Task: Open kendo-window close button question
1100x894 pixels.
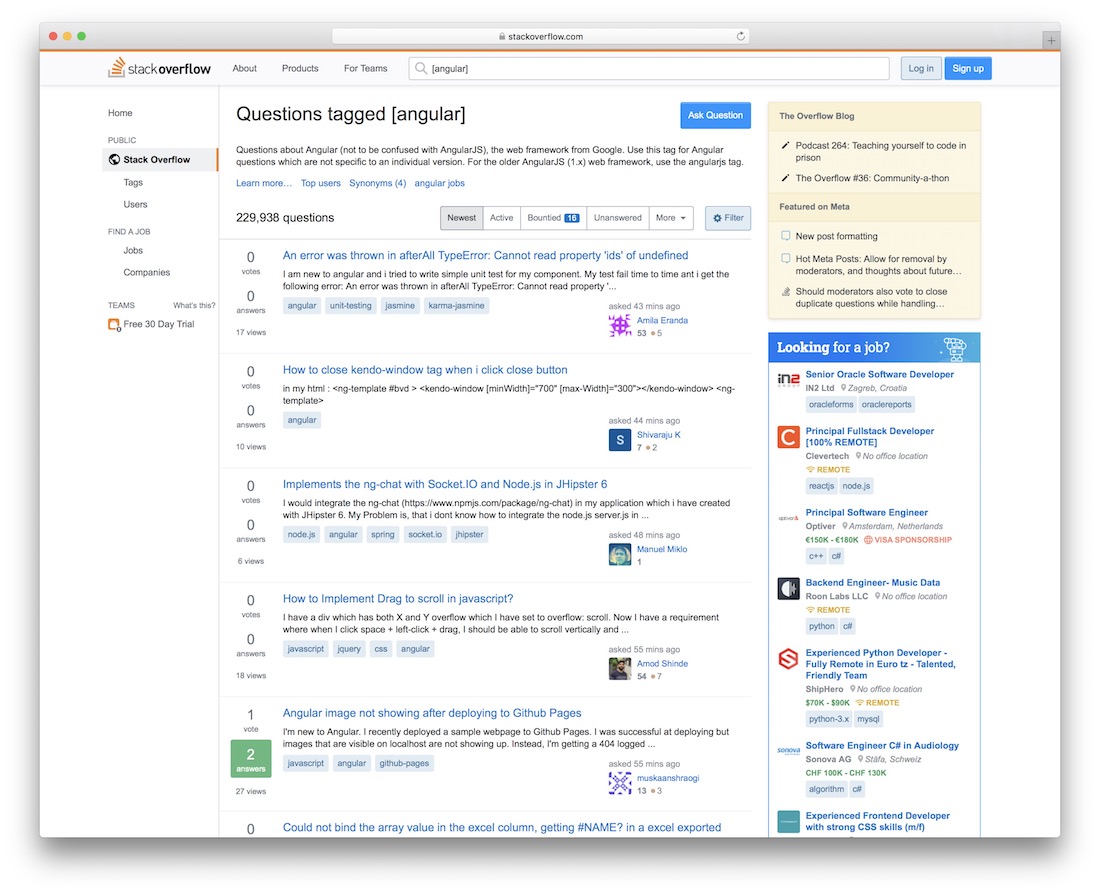Action: tap(425, 370)
